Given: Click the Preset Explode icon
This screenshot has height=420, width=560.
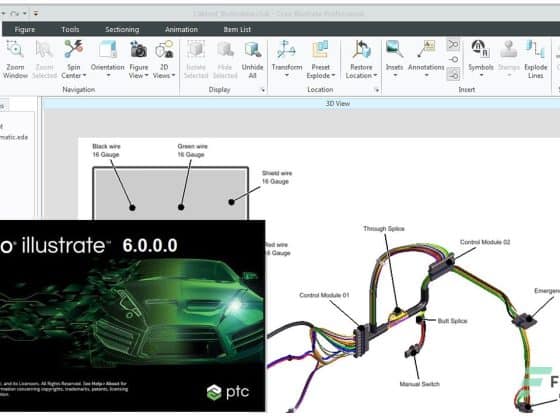Looking at the screenshot, I should point(320,49).
